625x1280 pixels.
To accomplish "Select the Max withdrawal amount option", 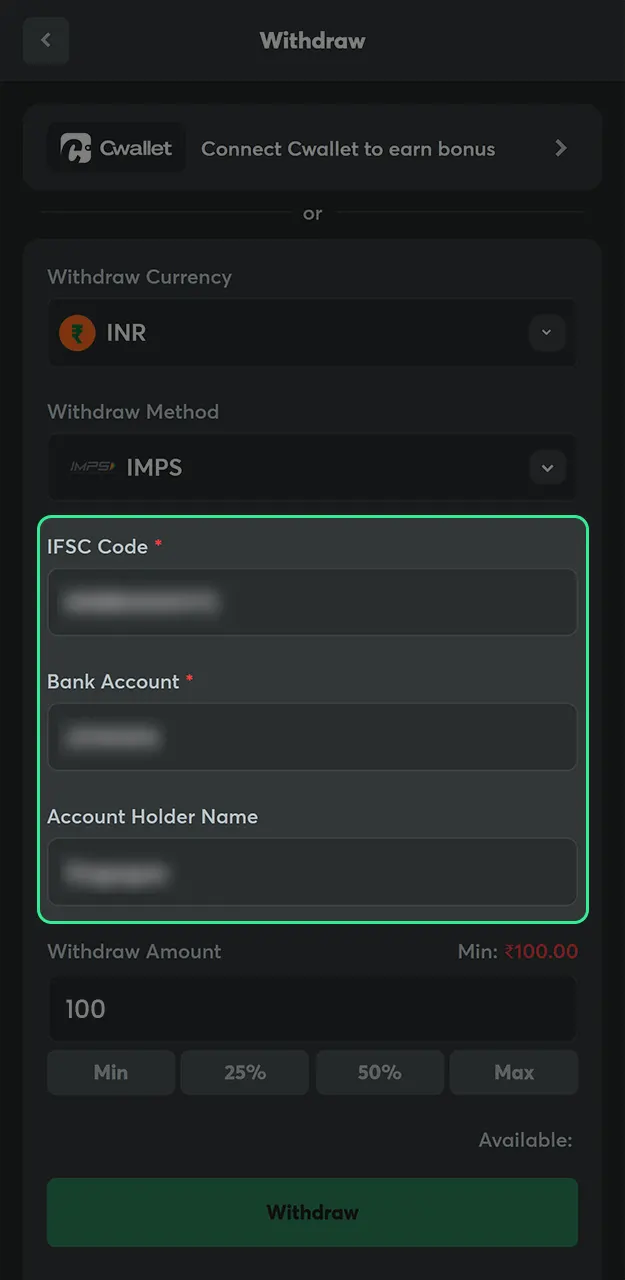I will (x=514, y=1072).
